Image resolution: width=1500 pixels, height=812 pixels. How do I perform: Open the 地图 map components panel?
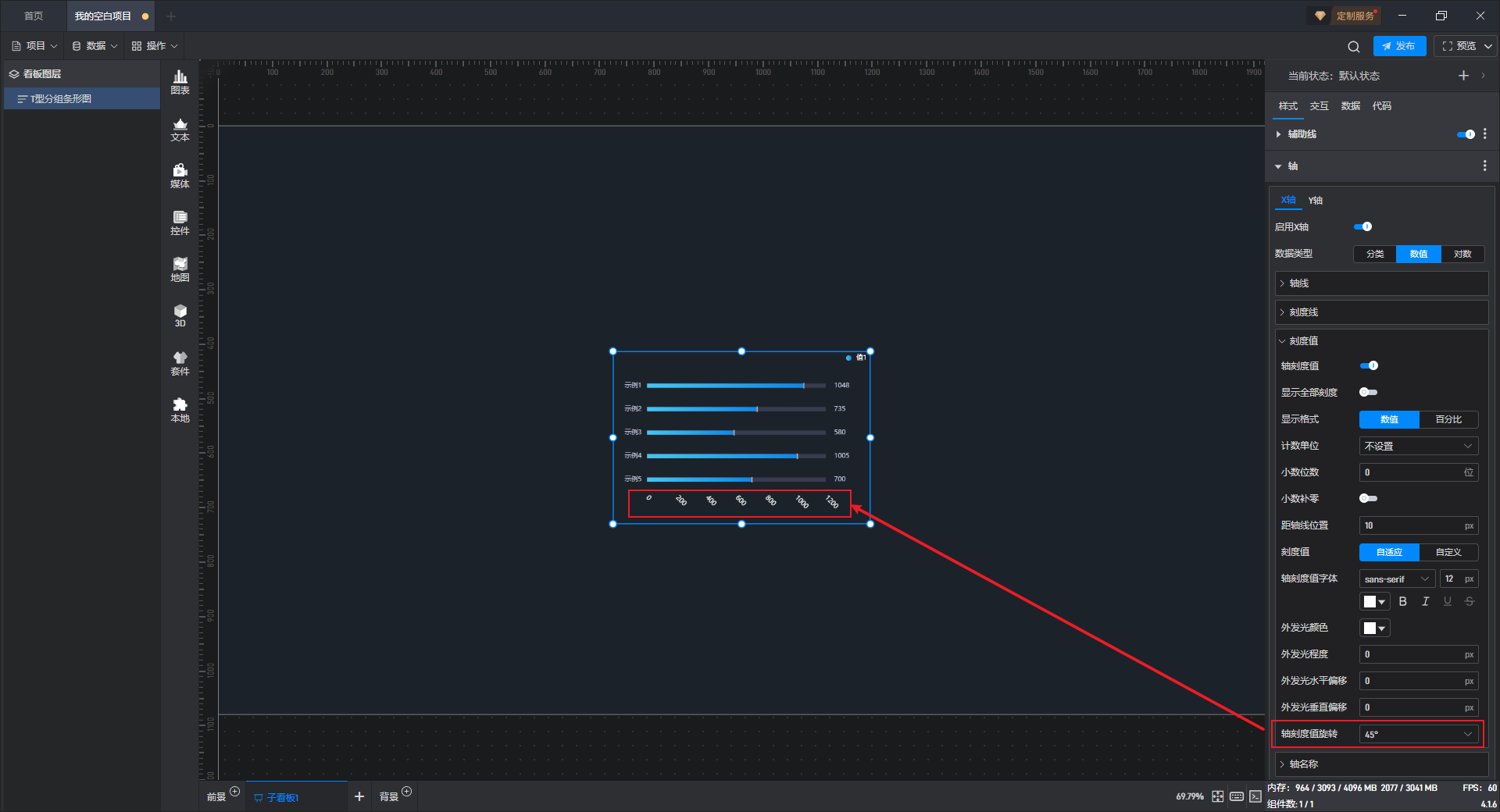point(180,269)
